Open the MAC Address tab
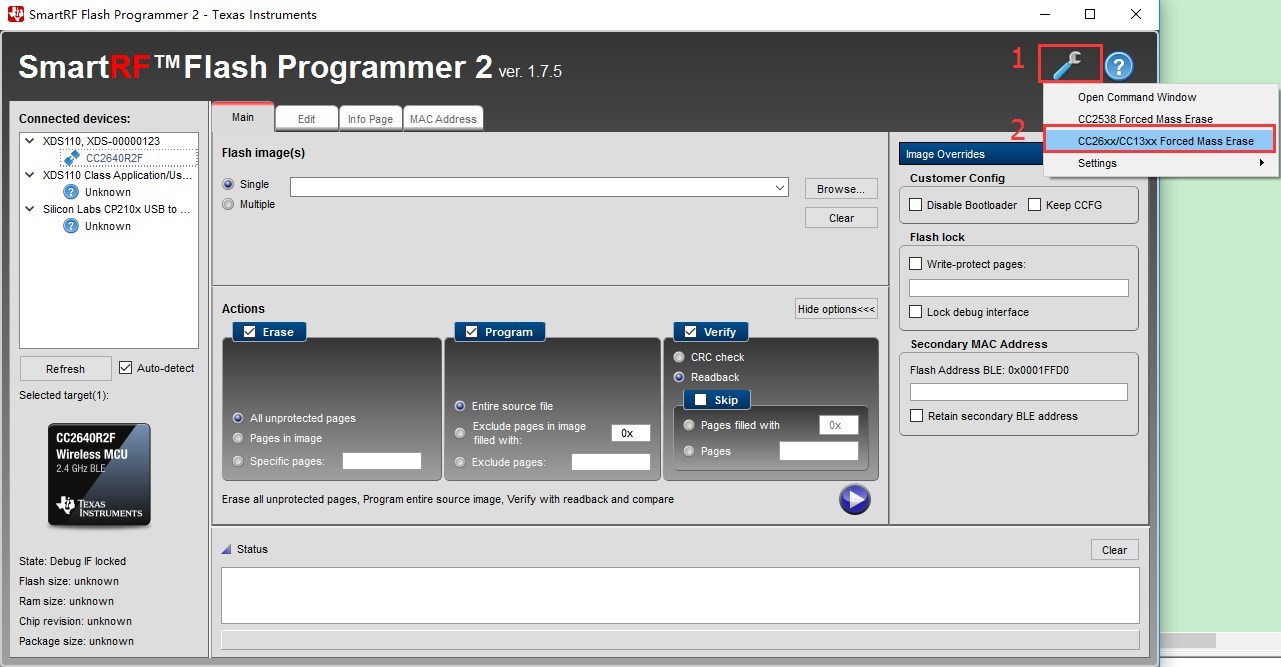 pos(444,119)
